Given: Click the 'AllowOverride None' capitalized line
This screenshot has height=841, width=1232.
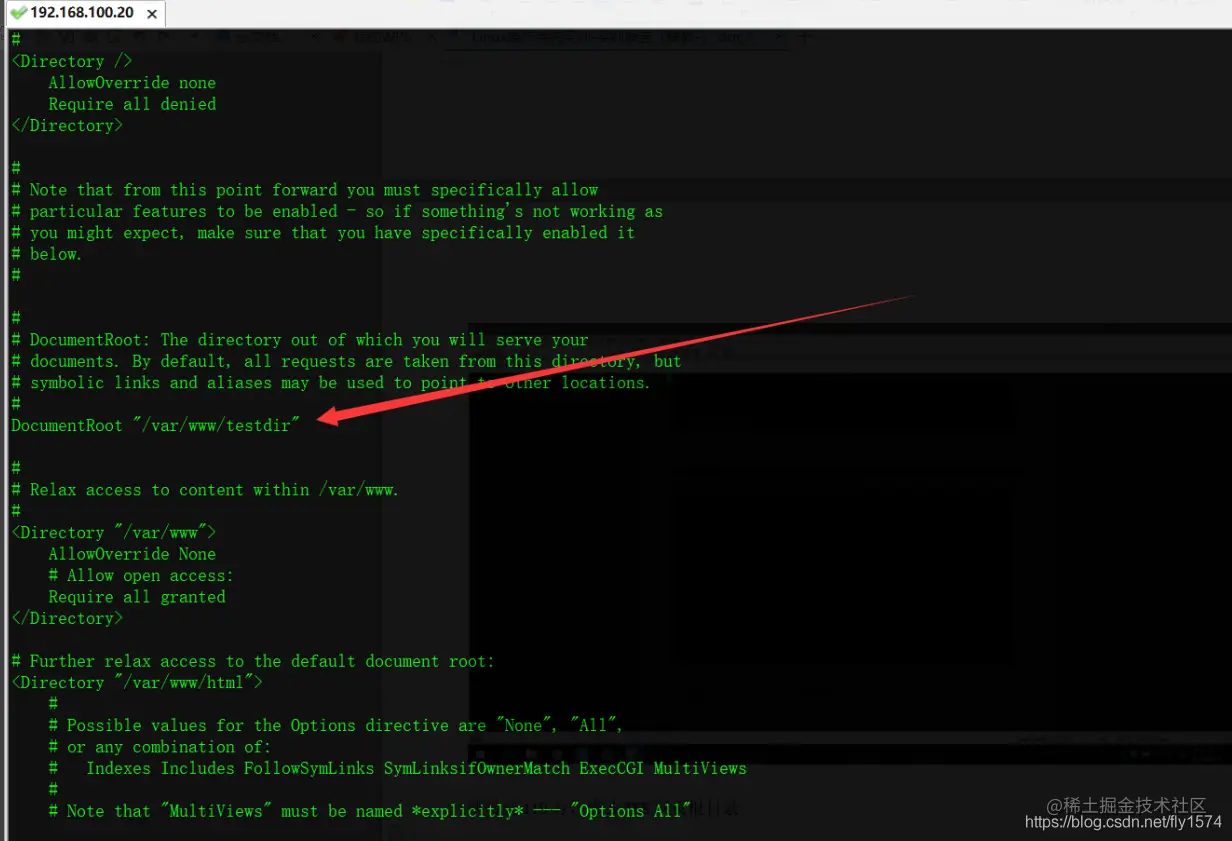Looking at the screenshot, I should [x=132, y=554].
